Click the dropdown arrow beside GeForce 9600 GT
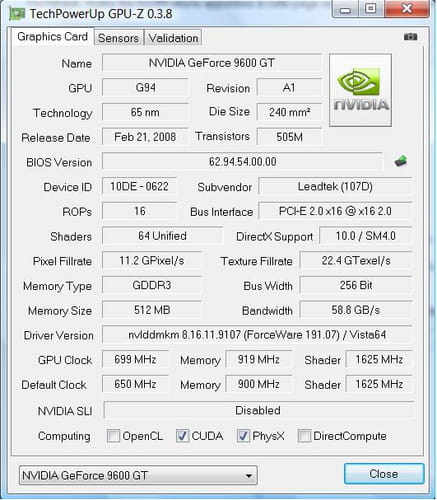This screenshot has width=437, height=500. click(x=249, y=476)
